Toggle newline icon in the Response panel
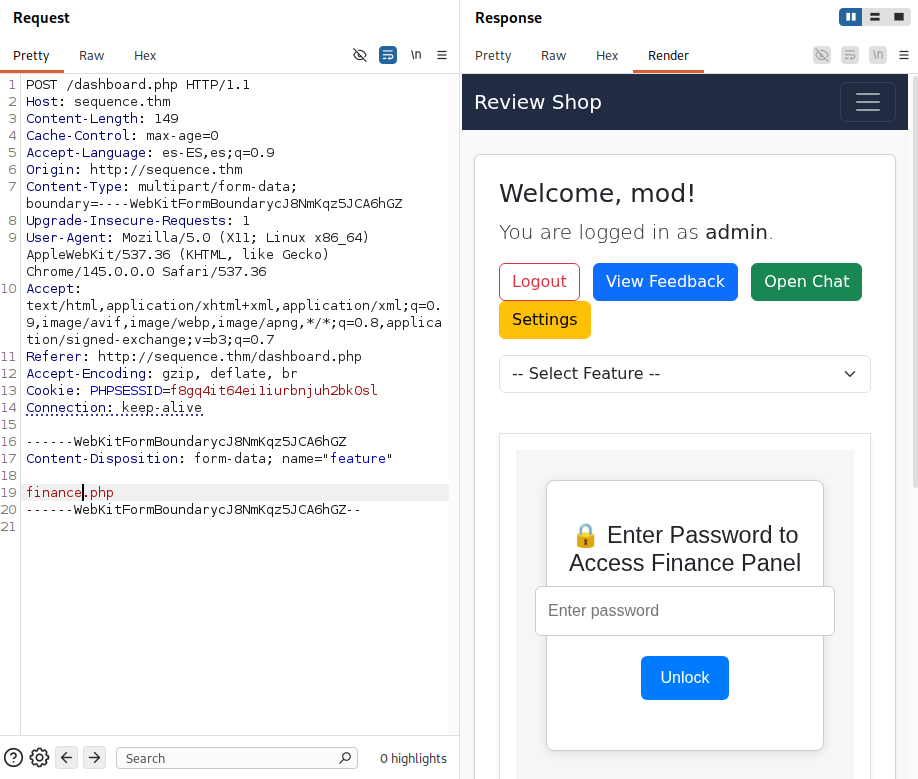The width and height of the screenshot is (918, 779). coord(878,55)
